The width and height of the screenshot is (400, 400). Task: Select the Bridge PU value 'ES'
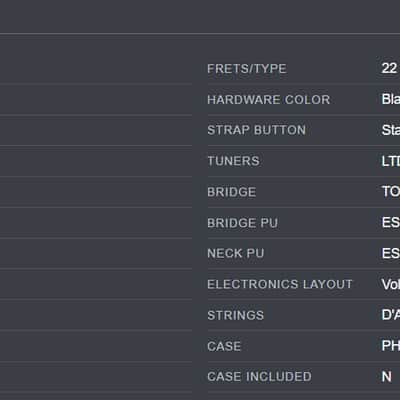click(391, 222)
